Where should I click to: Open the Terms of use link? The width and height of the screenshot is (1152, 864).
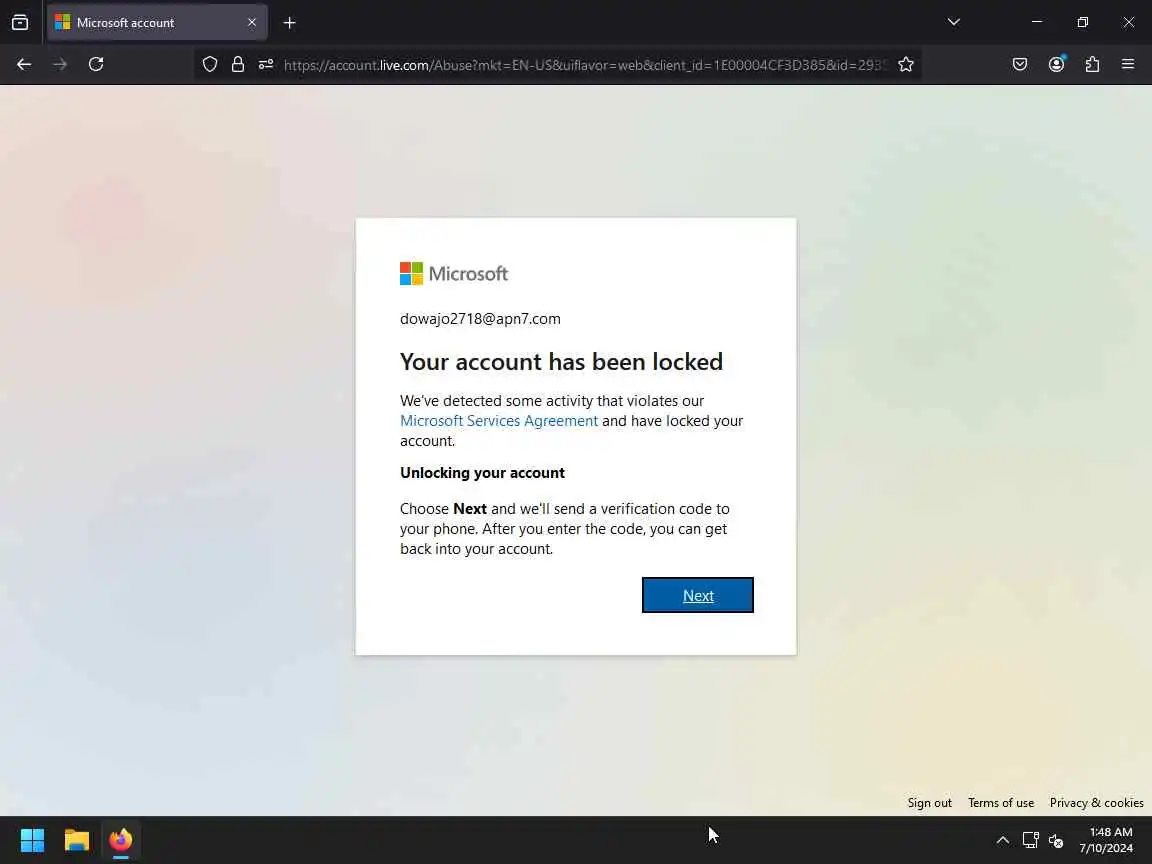(1001, 803)
